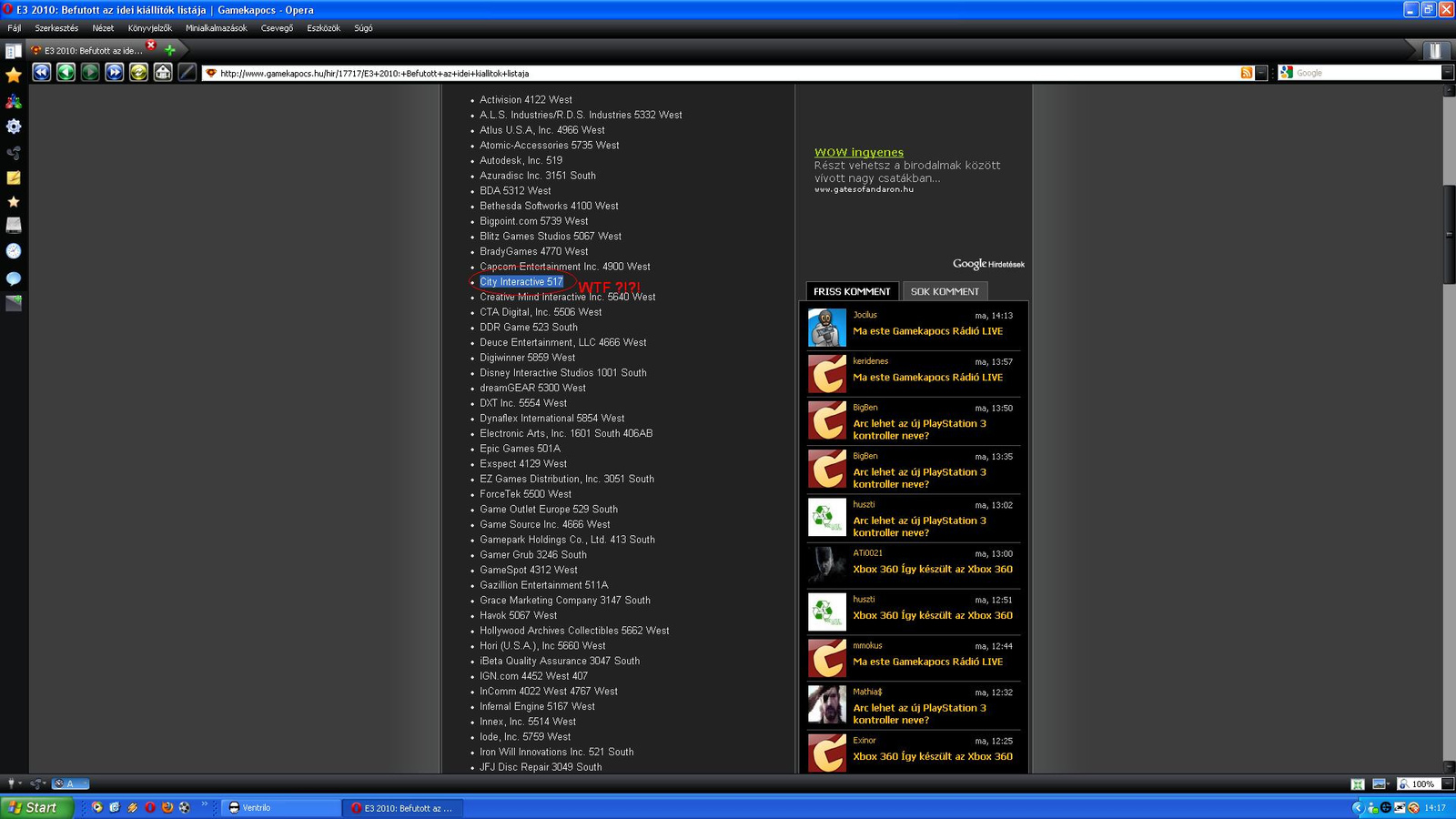The image size is (1456, 819).
Task: Toggle the Opera panels sidebar button
Action: [x=13, y=51]
